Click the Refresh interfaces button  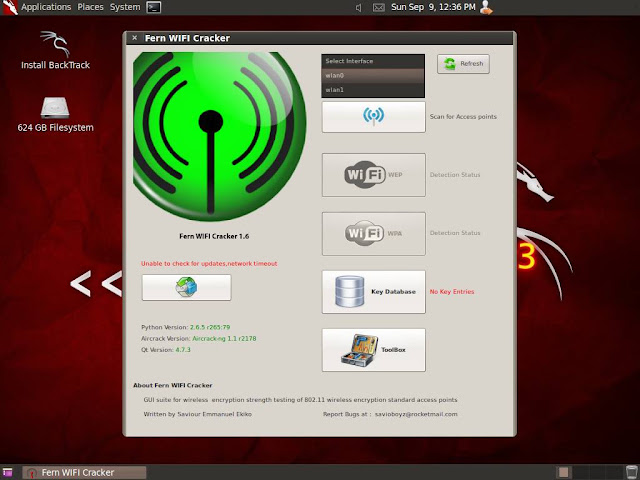coord(463,64)
